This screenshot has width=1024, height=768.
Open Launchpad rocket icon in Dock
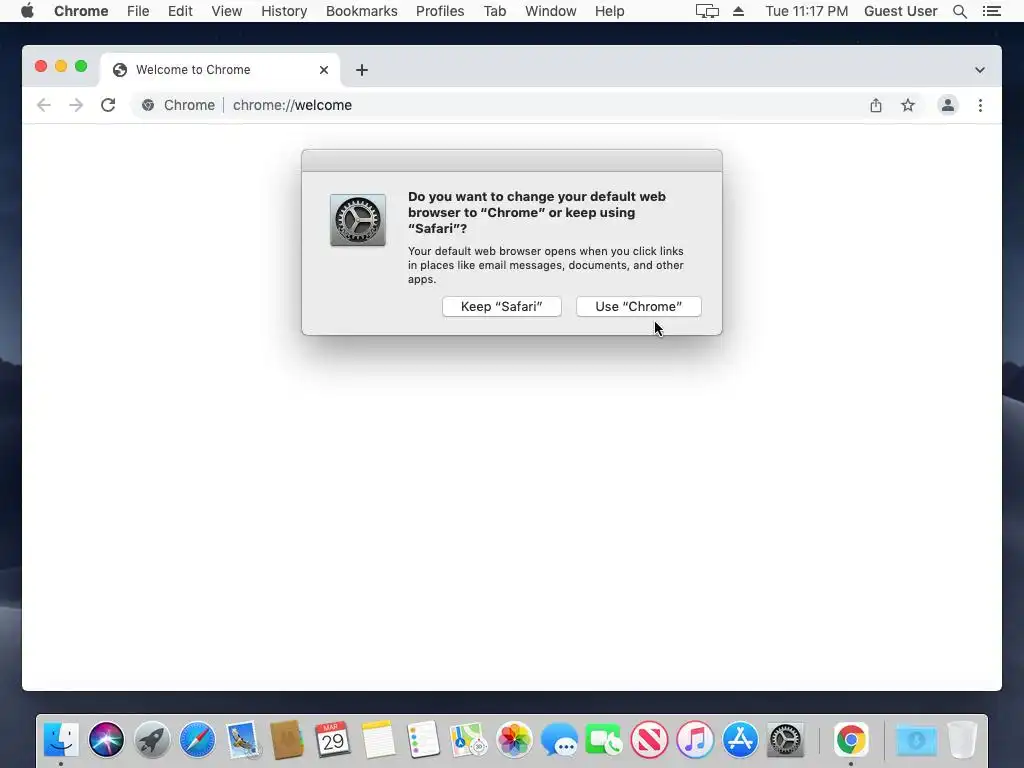pos(152,740)
